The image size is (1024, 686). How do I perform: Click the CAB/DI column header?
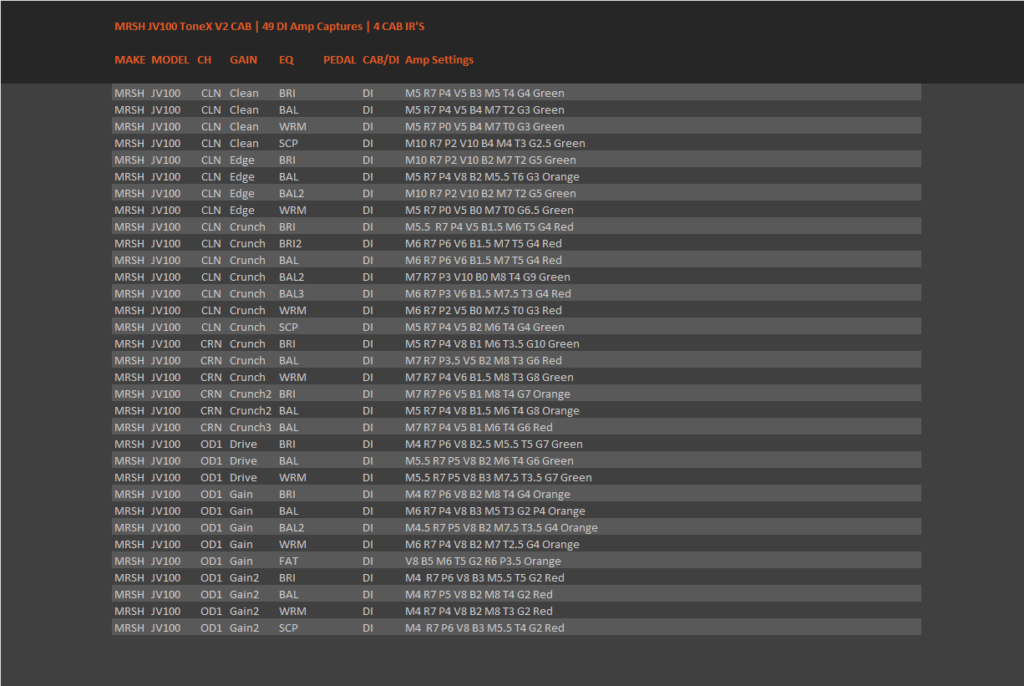(381, 60)
